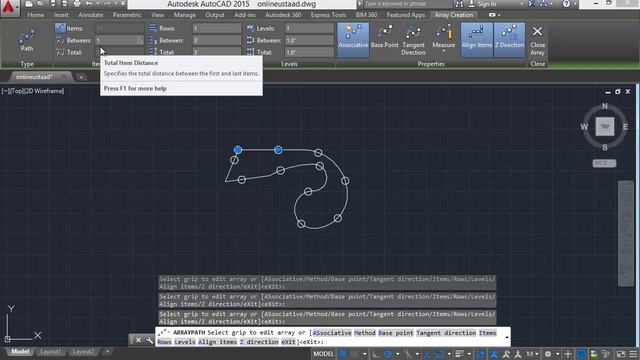This screenshot has width=640, height=360.
Task: Click the command line customize wrench icon
Action: click(150, 340)
